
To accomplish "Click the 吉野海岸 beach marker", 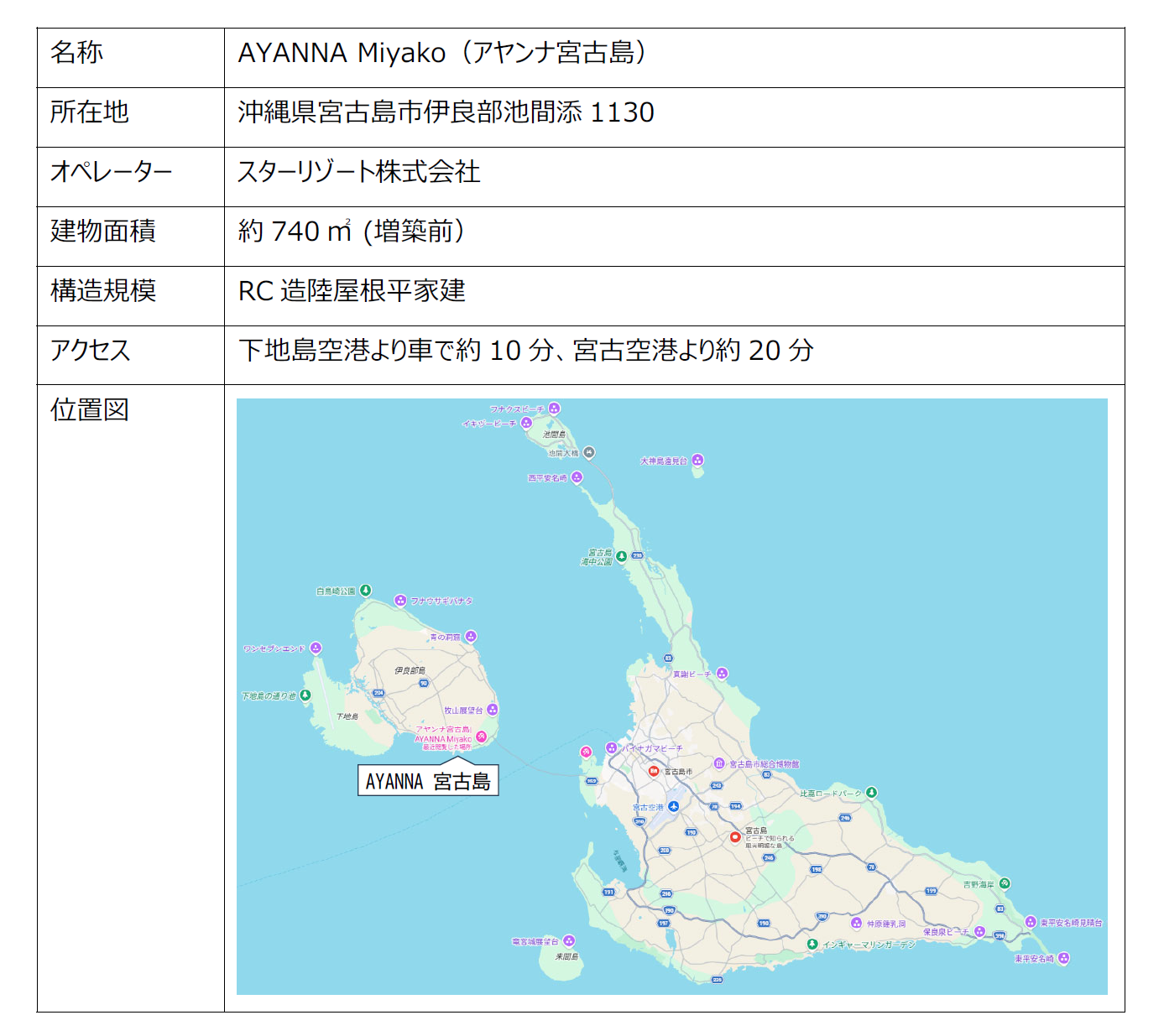I will click(x=1005, y=883).
